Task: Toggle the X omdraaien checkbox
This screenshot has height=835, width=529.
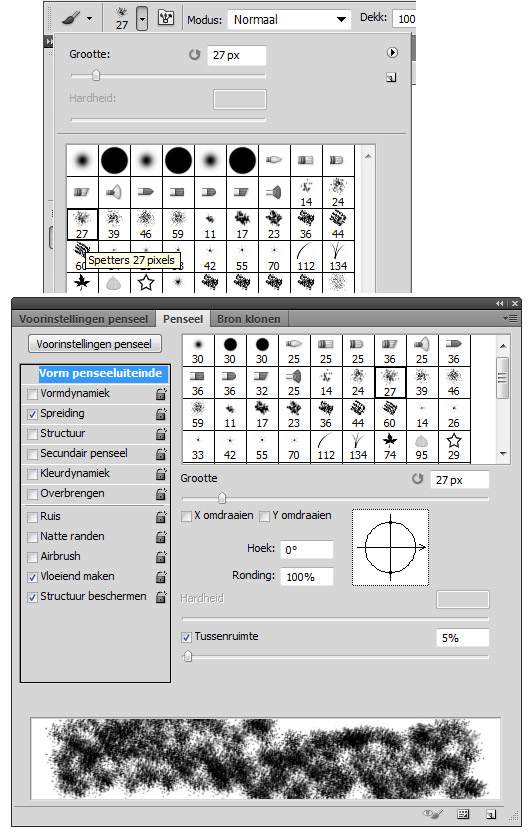Action: (186, 516)
